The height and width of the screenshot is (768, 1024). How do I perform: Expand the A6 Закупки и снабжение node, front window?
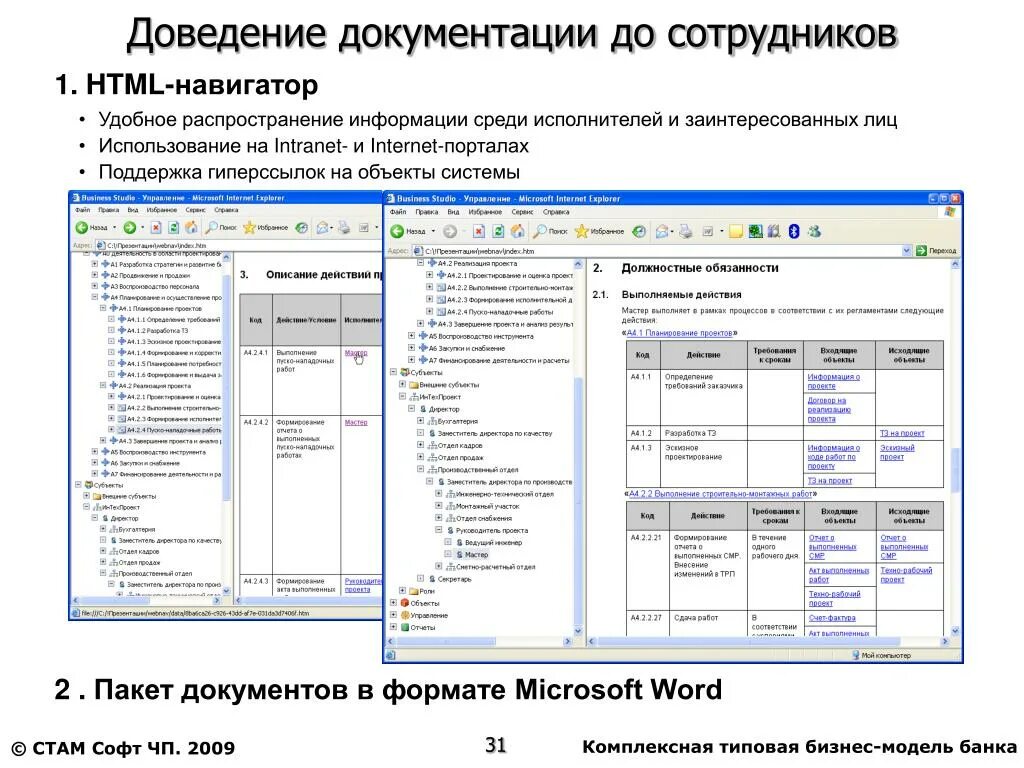tap(411, 348)
